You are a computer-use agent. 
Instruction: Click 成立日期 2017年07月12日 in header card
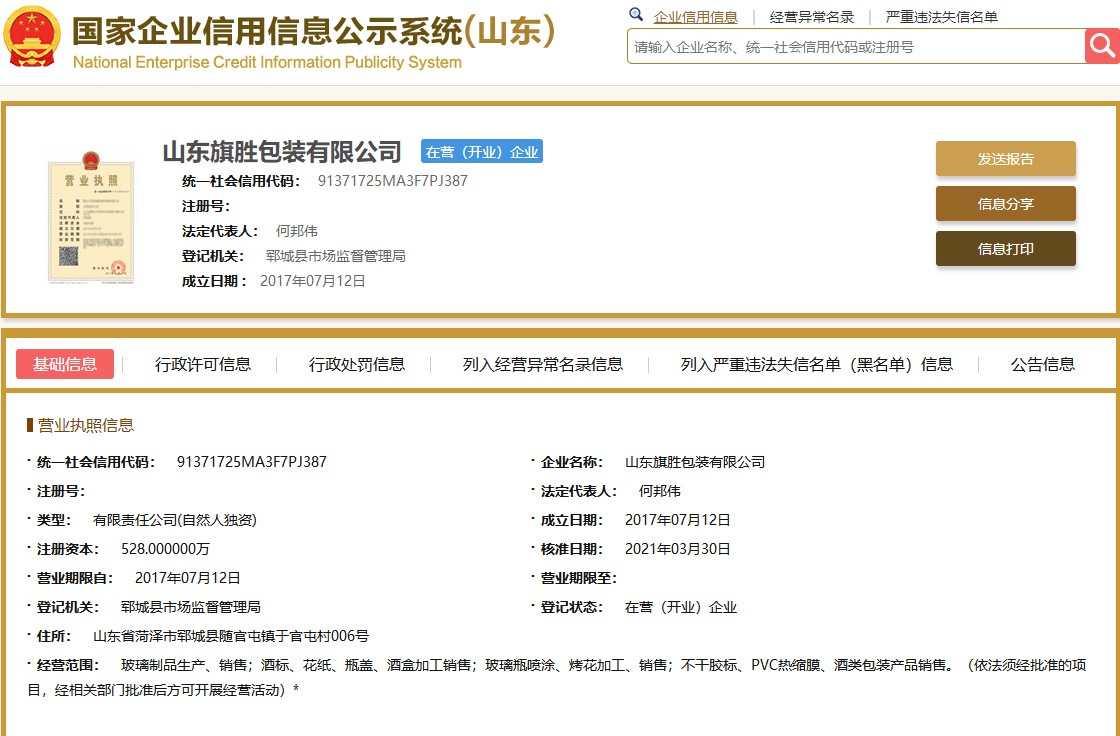coord(312,281)
